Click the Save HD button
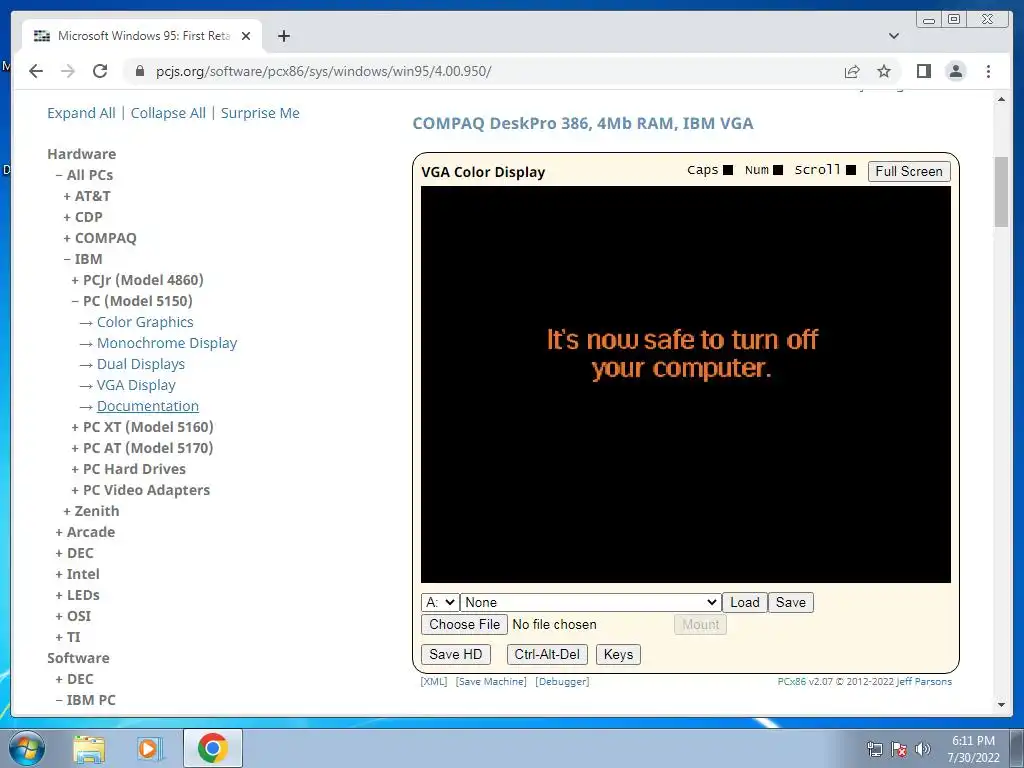 click(x=456, y=654)
